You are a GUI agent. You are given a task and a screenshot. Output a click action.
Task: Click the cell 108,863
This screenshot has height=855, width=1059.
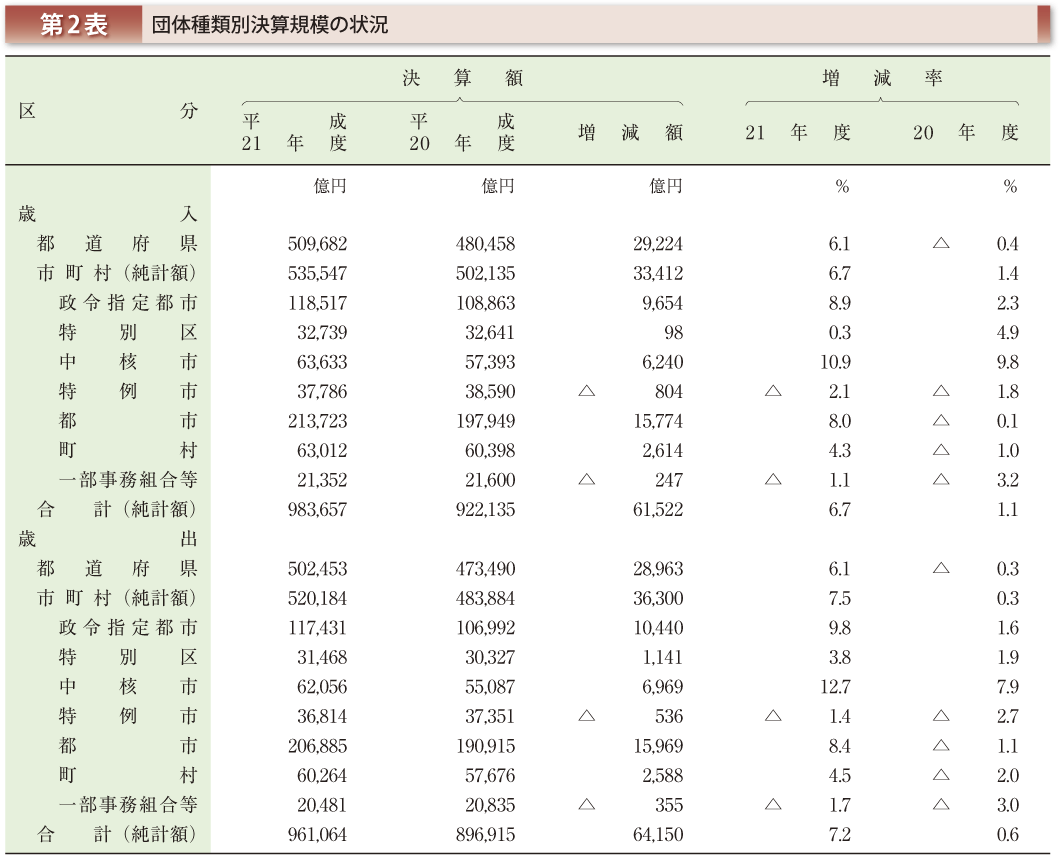tap(486, 303)
